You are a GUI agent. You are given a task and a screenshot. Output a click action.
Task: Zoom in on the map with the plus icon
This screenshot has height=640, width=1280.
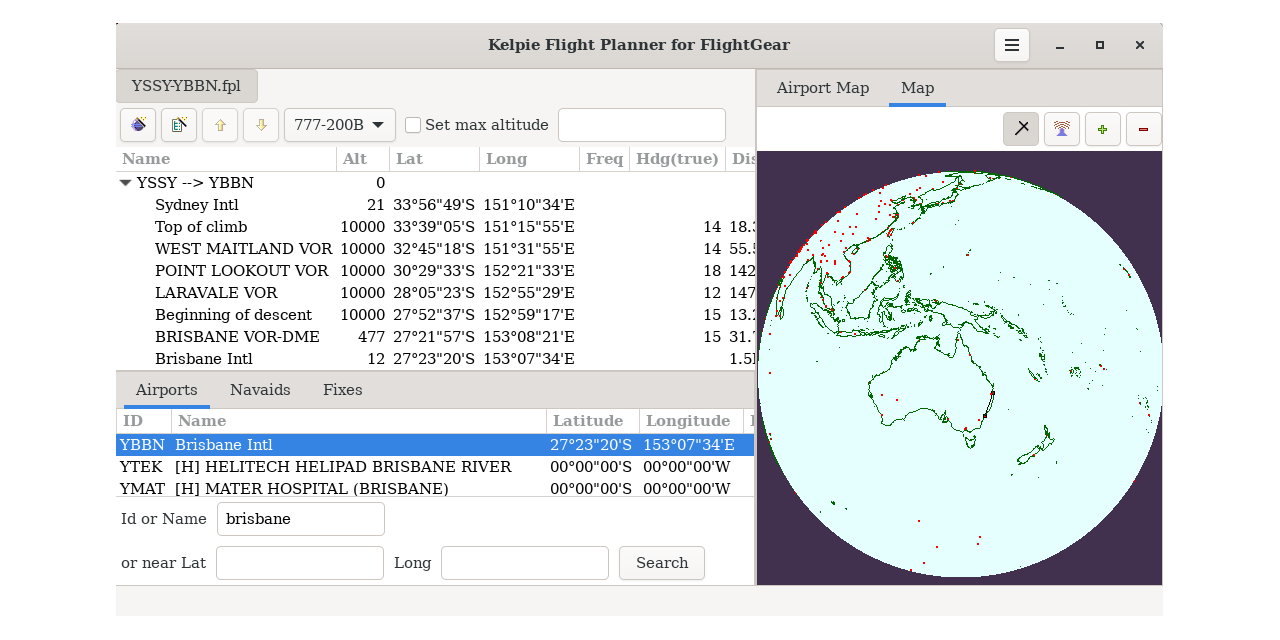(1103, 129)
